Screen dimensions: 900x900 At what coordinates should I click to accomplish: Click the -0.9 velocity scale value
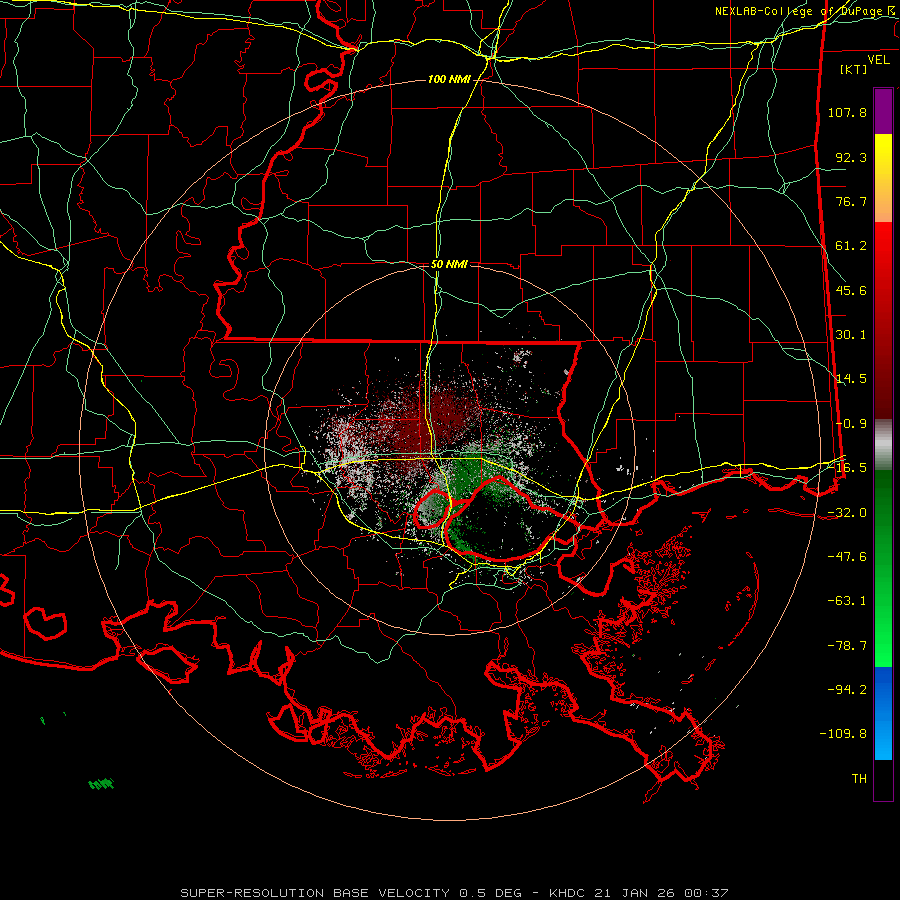(x=851, y=424)
